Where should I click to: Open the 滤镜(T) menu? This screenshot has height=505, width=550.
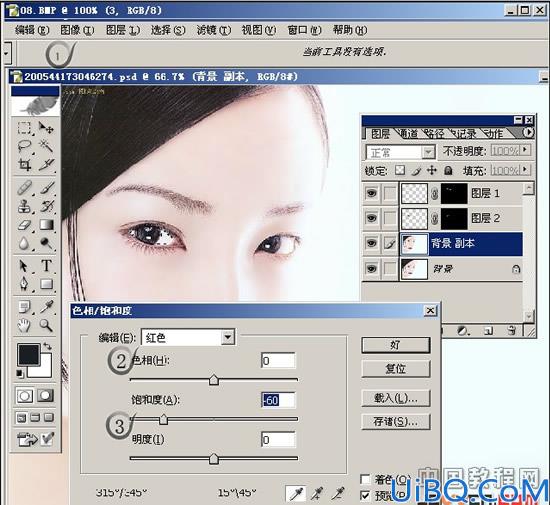214,31
